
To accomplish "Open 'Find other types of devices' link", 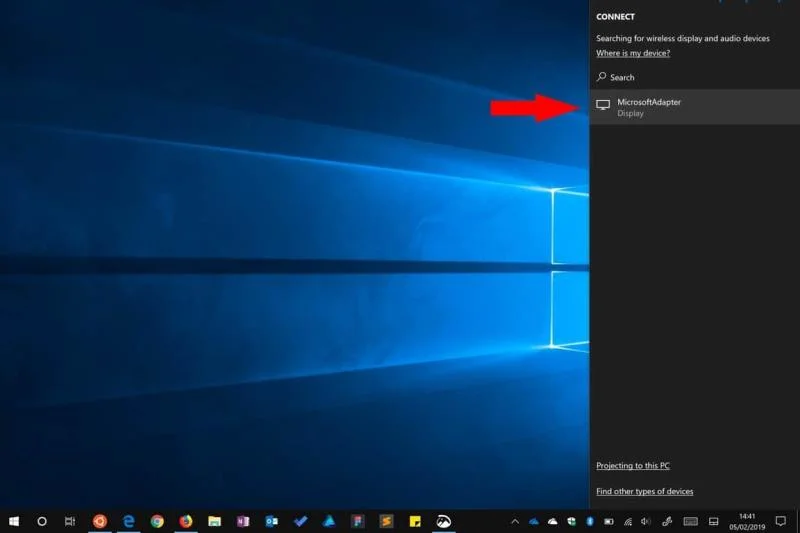I will (x=644, y=491).
